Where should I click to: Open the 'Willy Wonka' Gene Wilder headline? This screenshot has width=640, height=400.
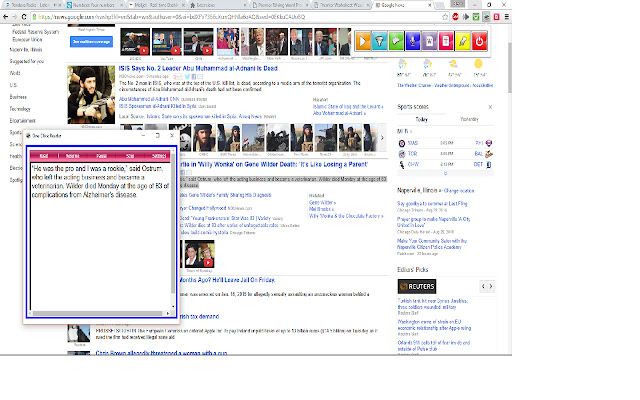(x=273, y=164)
